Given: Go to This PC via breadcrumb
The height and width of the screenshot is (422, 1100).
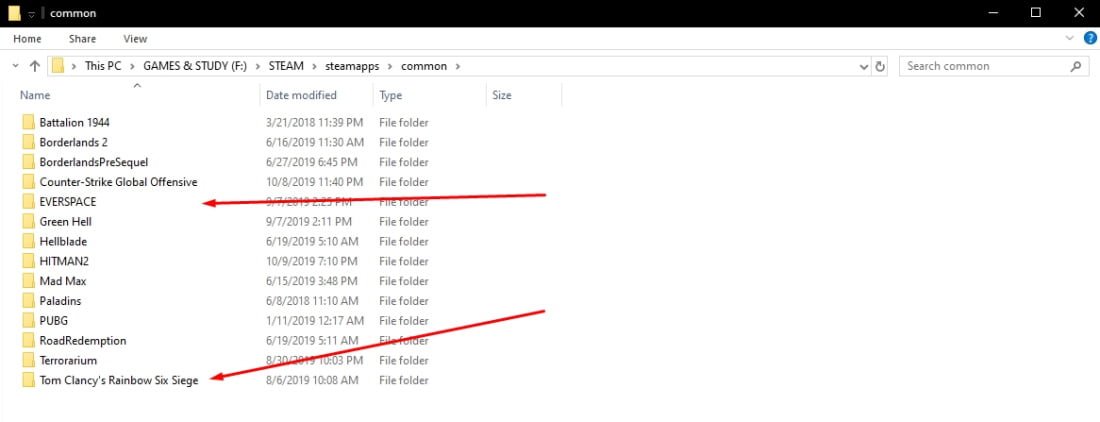Looking at the screenshot, I should coord(96,66).
